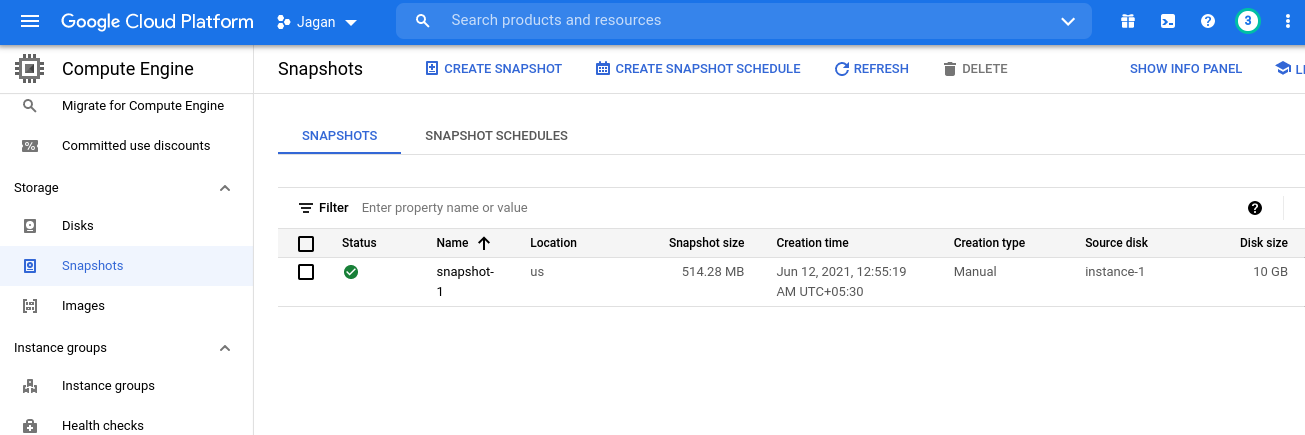Open the Disks page

[78, 226]
